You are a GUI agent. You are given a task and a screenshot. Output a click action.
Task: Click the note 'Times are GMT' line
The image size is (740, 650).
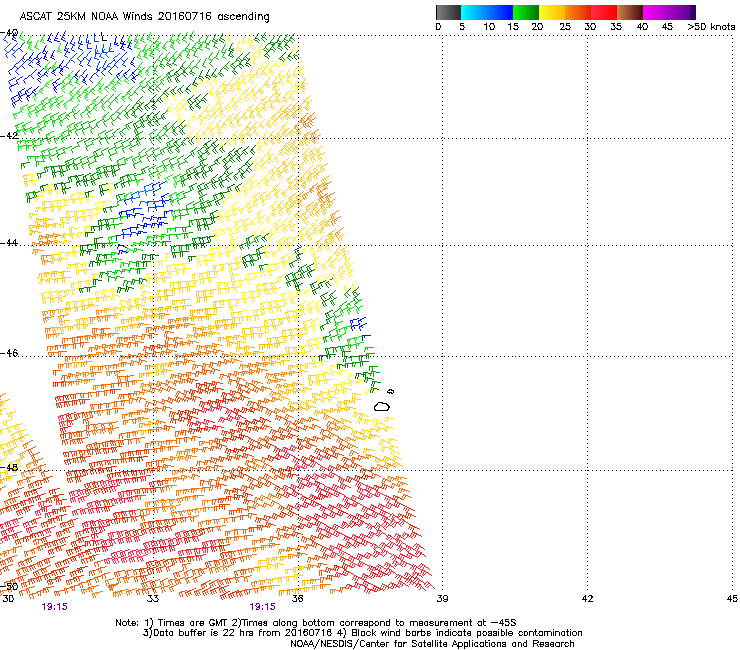pos(316,623)
